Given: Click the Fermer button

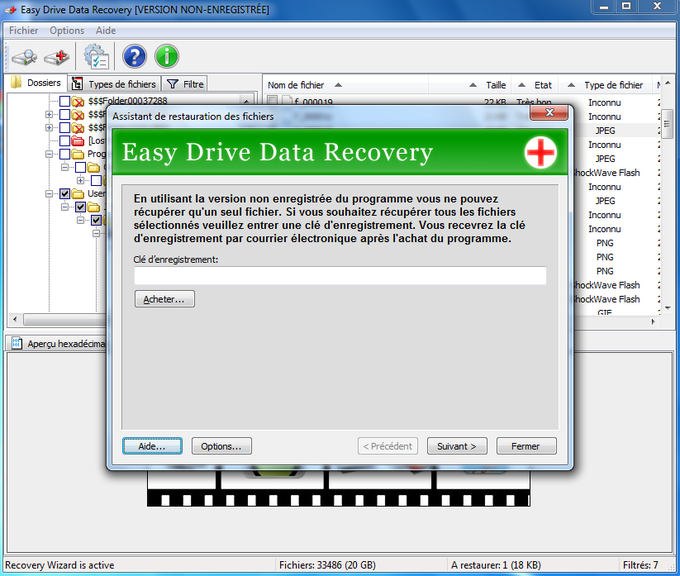Looking at the screenshot, I should pyautogui.click(x=526, y=446).
